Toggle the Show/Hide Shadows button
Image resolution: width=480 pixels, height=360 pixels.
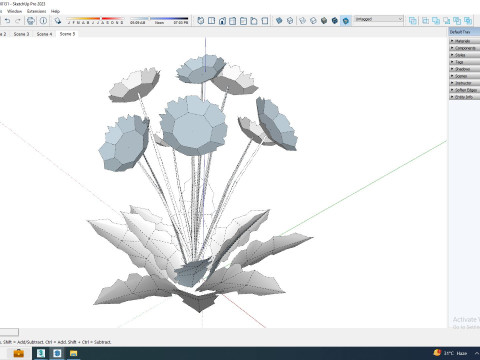58,21
